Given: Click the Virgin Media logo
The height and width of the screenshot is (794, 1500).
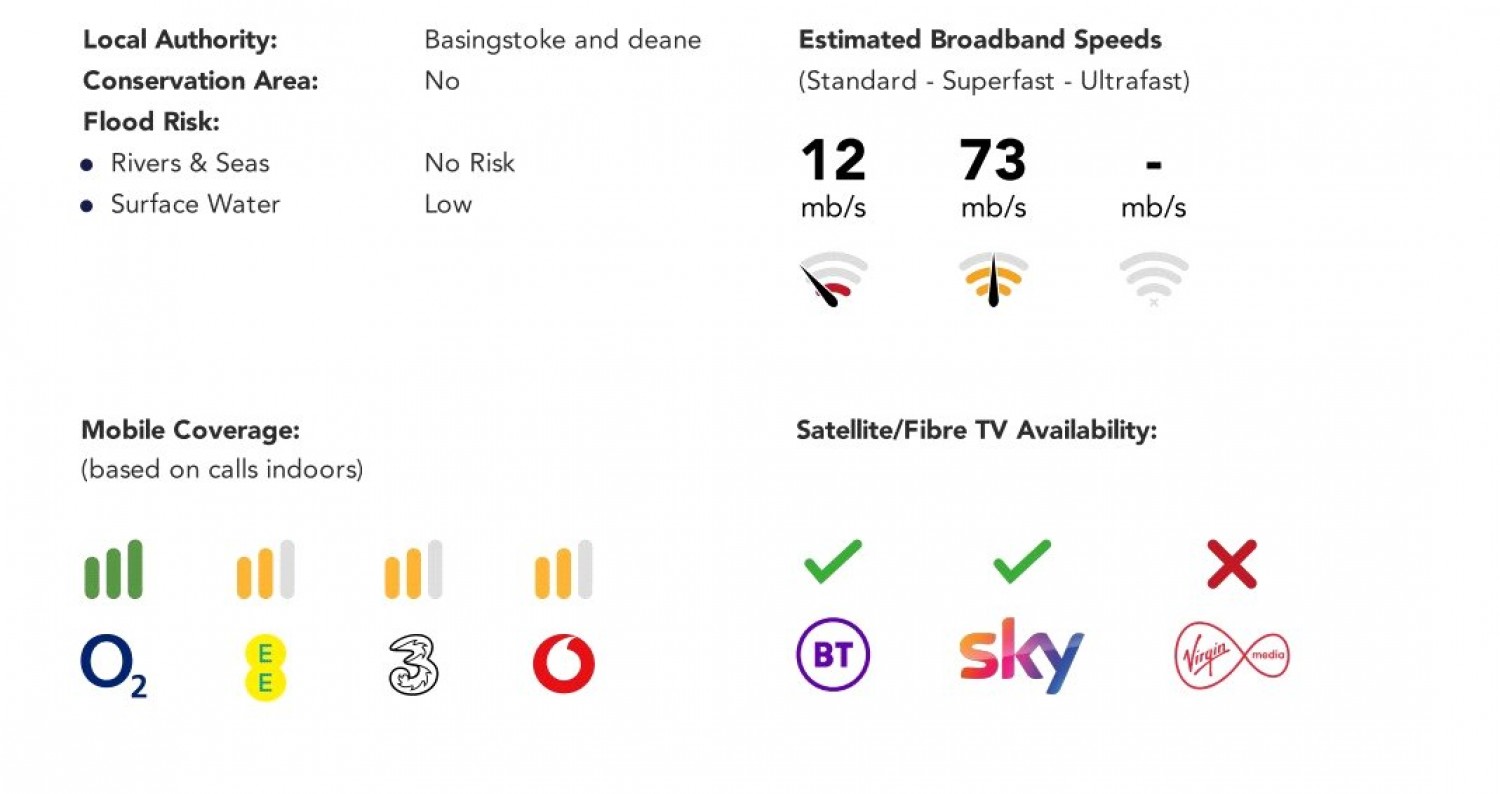Looking at the screenshot, I should (x=1231, y=658).
